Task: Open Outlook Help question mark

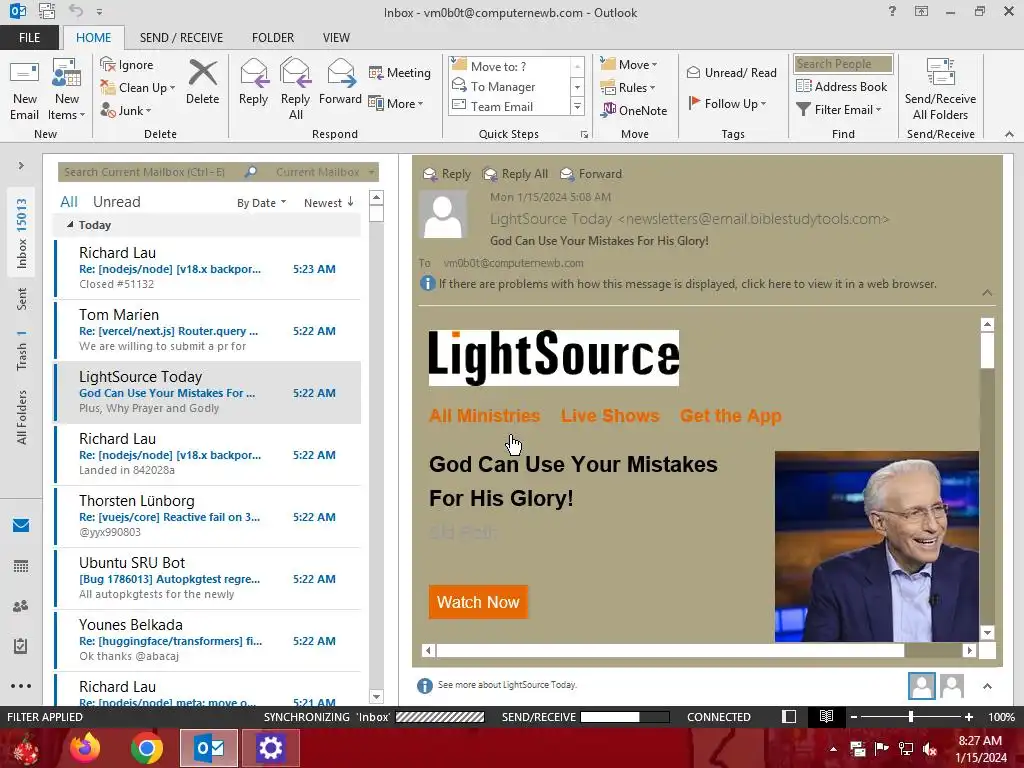Action: [x=892, y=11]
